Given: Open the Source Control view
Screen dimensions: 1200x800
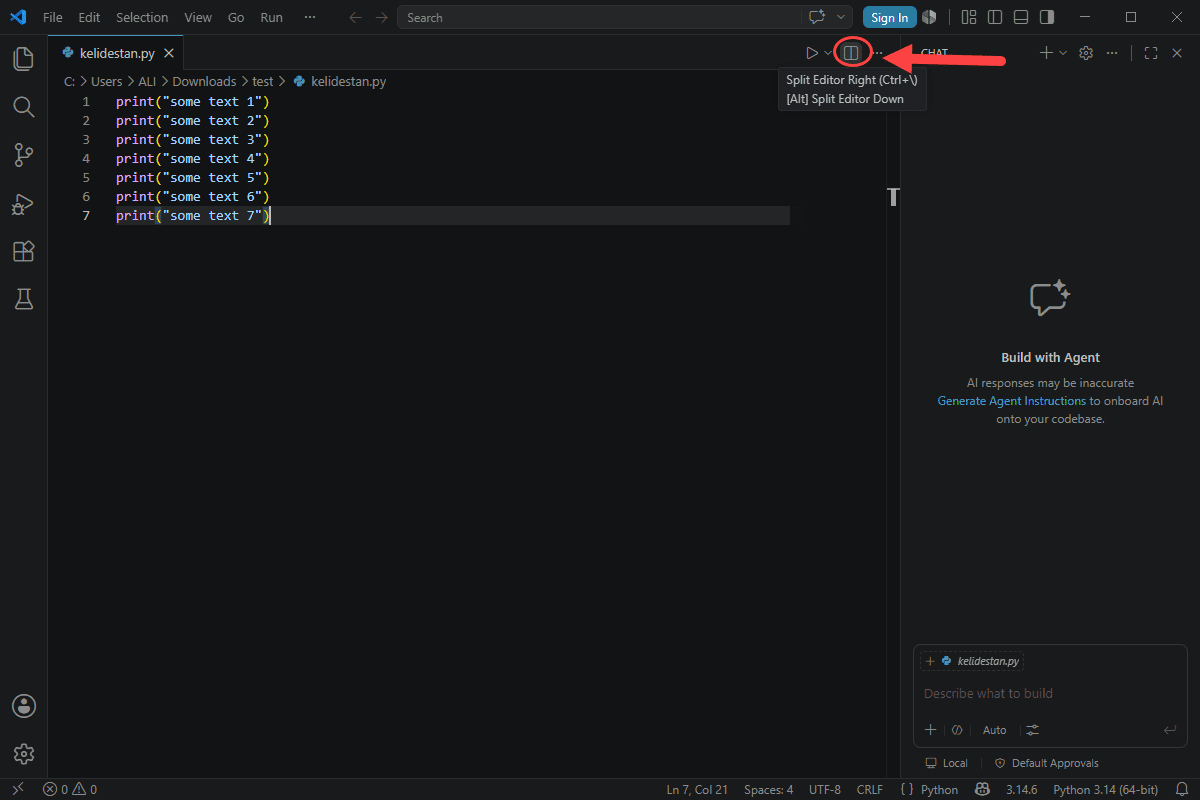Looking at the screenshot, I should 24,155.
